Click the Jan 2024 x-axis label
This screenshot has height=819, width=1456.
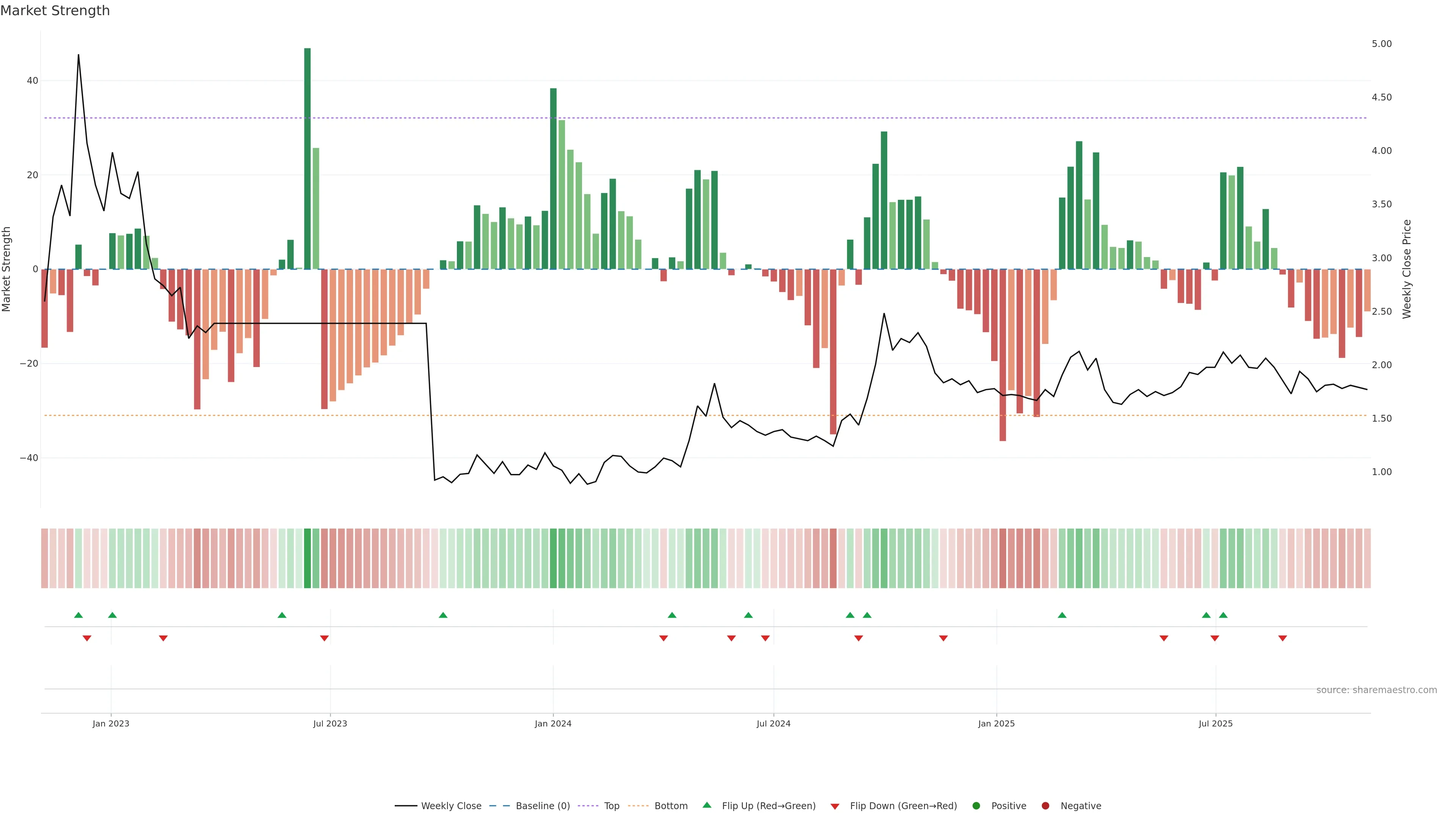coord(553,723)
